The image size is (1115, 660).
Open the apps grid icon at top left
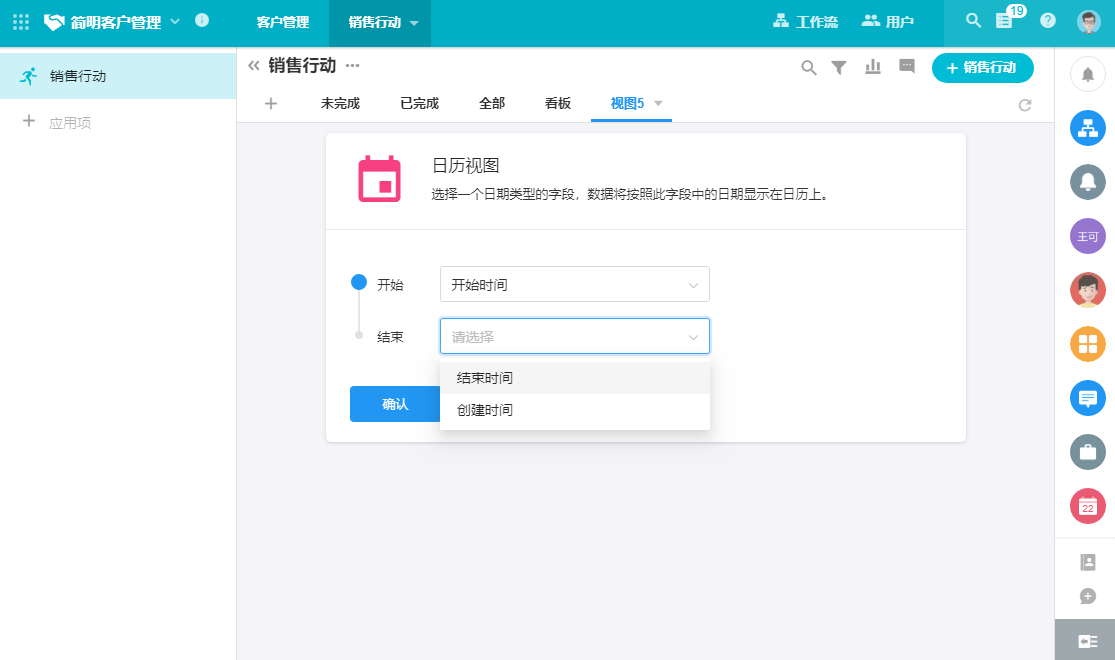coord(20,21)
